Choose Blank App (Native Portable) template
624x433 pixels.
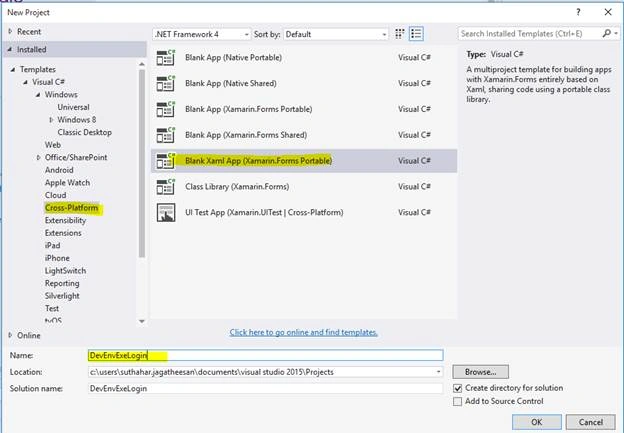click(x=304, y=58)
